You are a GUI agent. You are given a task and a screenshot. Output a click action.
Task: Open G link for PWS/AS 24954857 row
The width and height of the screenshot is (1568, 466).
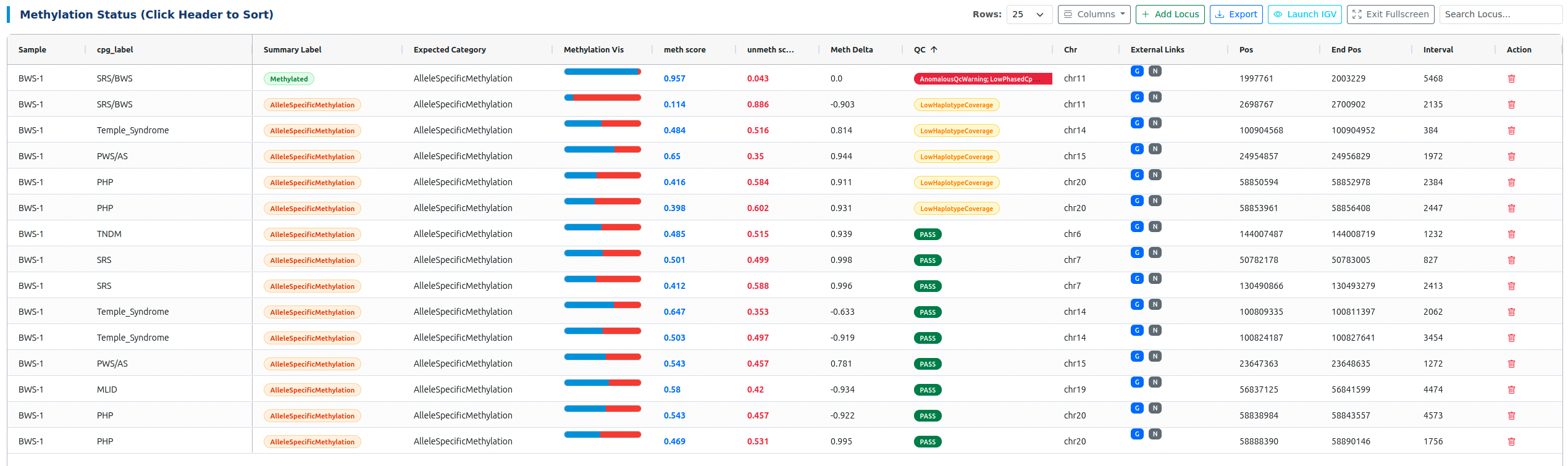click(1137, 149)
